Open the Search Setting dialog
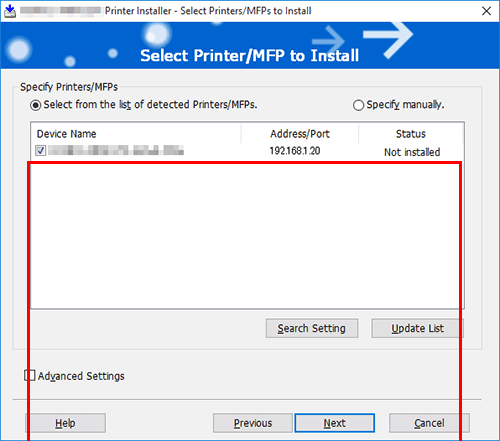The height and width of the screenshot is (441, 500). coord(312,328)
